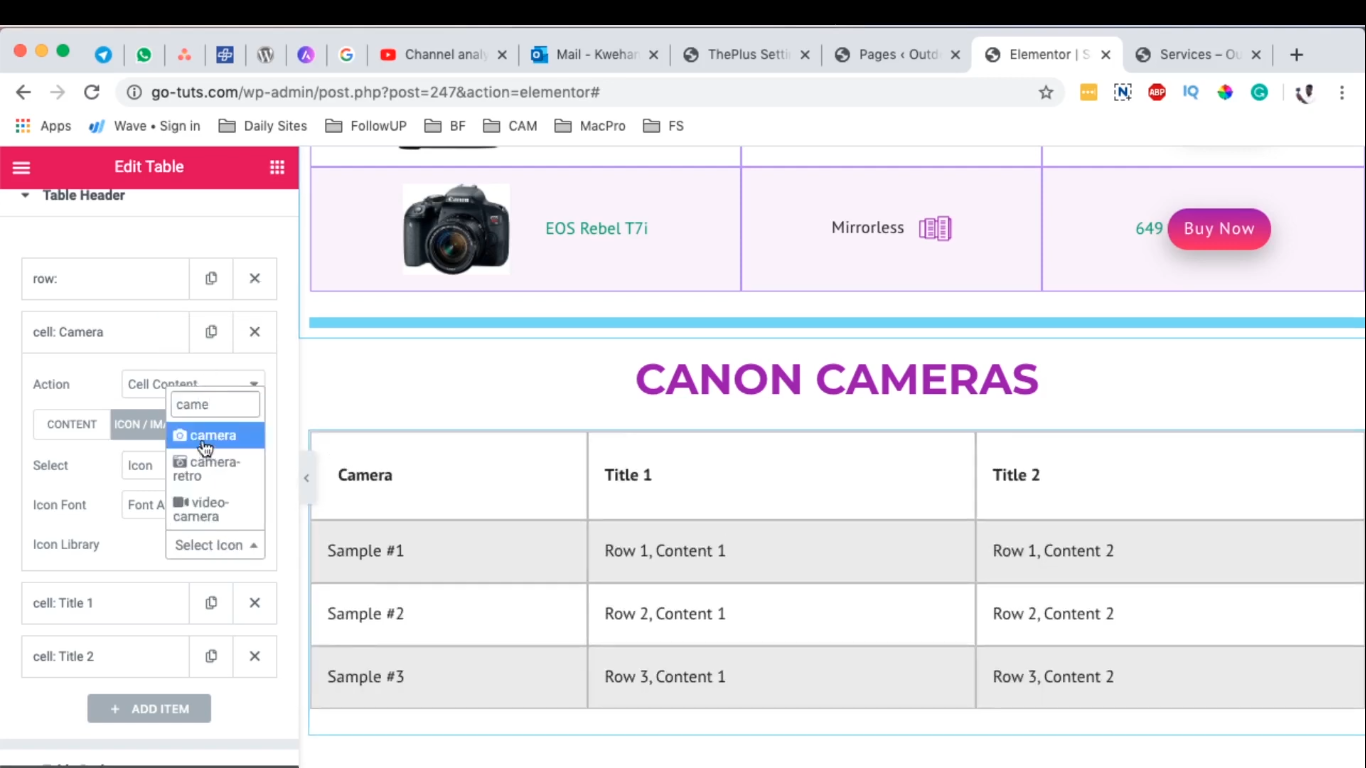Duplicate the 'cell: Title 2' item
1366x768 pixels.
click(x=211, y=656)
